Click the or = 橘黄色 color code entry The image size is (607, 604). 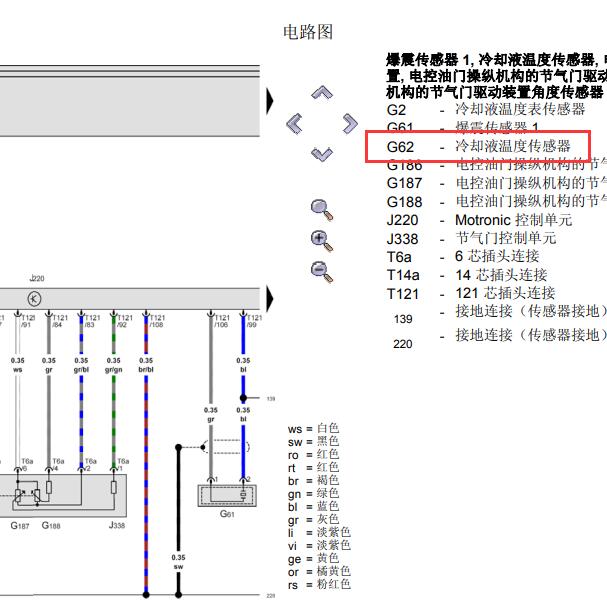click(x=319, y=571)
